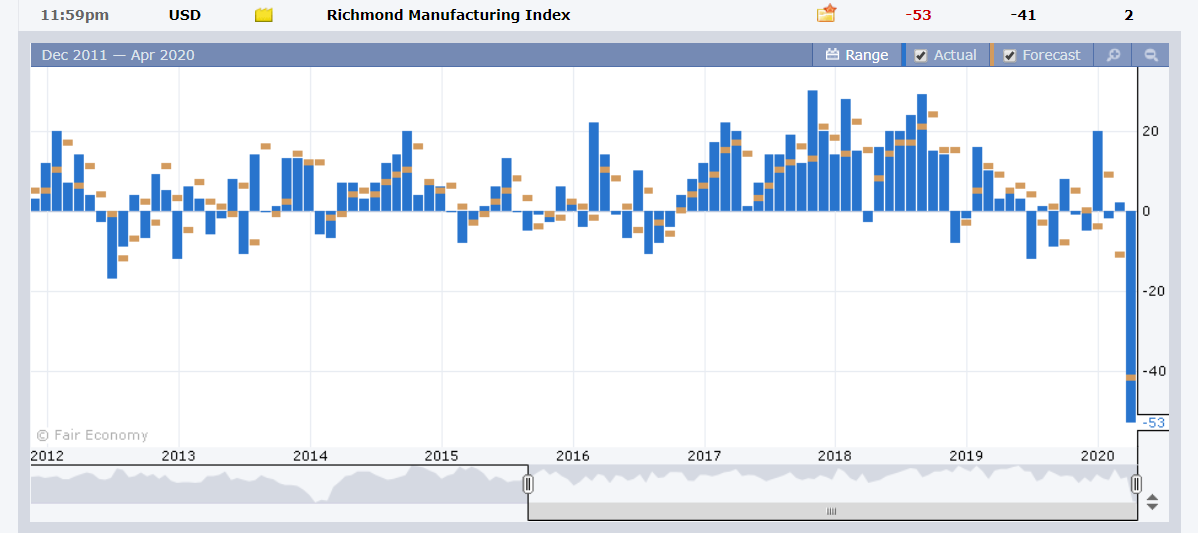Screen dimensions: 1198x533
Task: Click the zoom out magnifier icon
Action: click(1151, 55)
